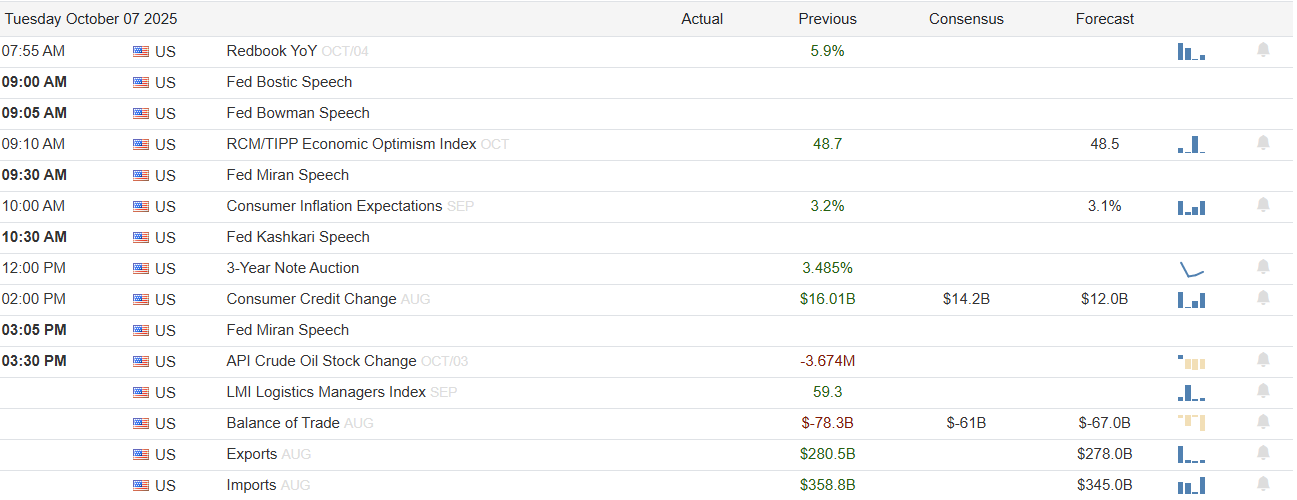Click the LMI Logistics Managers Index chart icon

coord(1191,392)
